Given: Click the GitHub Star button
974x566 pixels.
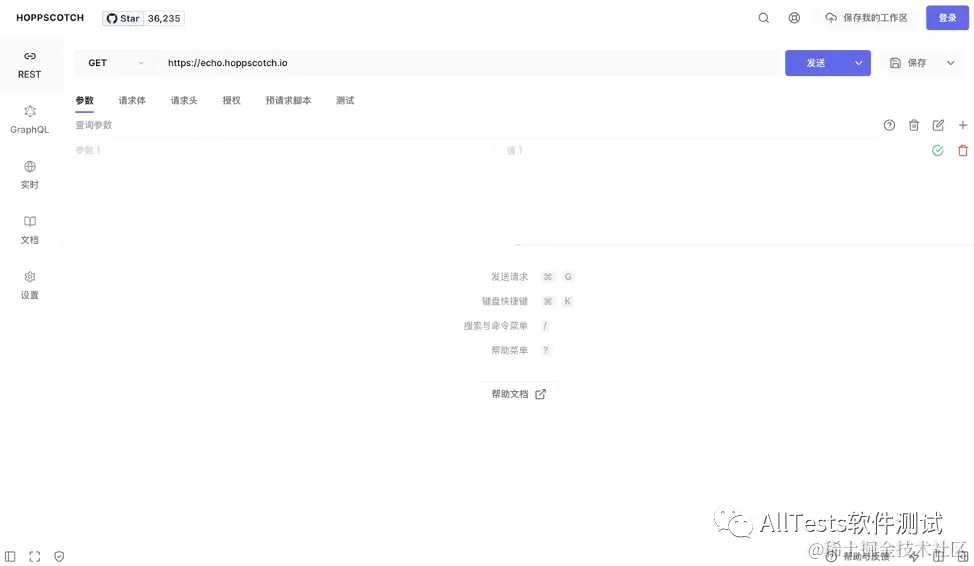Looking at the screenshot, I should coord(123,19).
